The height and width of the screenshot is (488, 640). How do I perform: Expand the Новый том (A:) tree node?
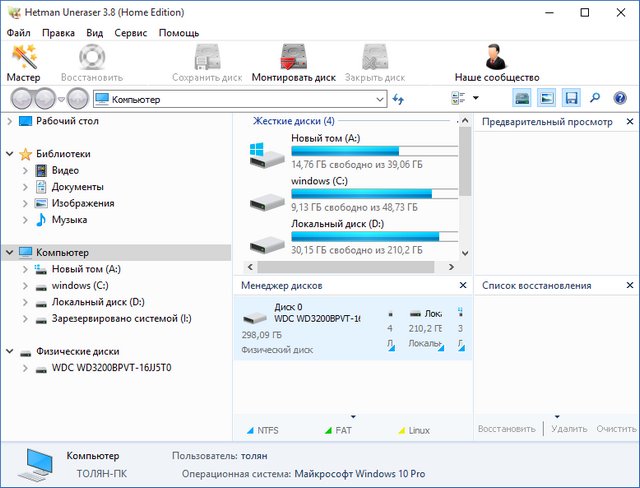[x=24, y=269]
